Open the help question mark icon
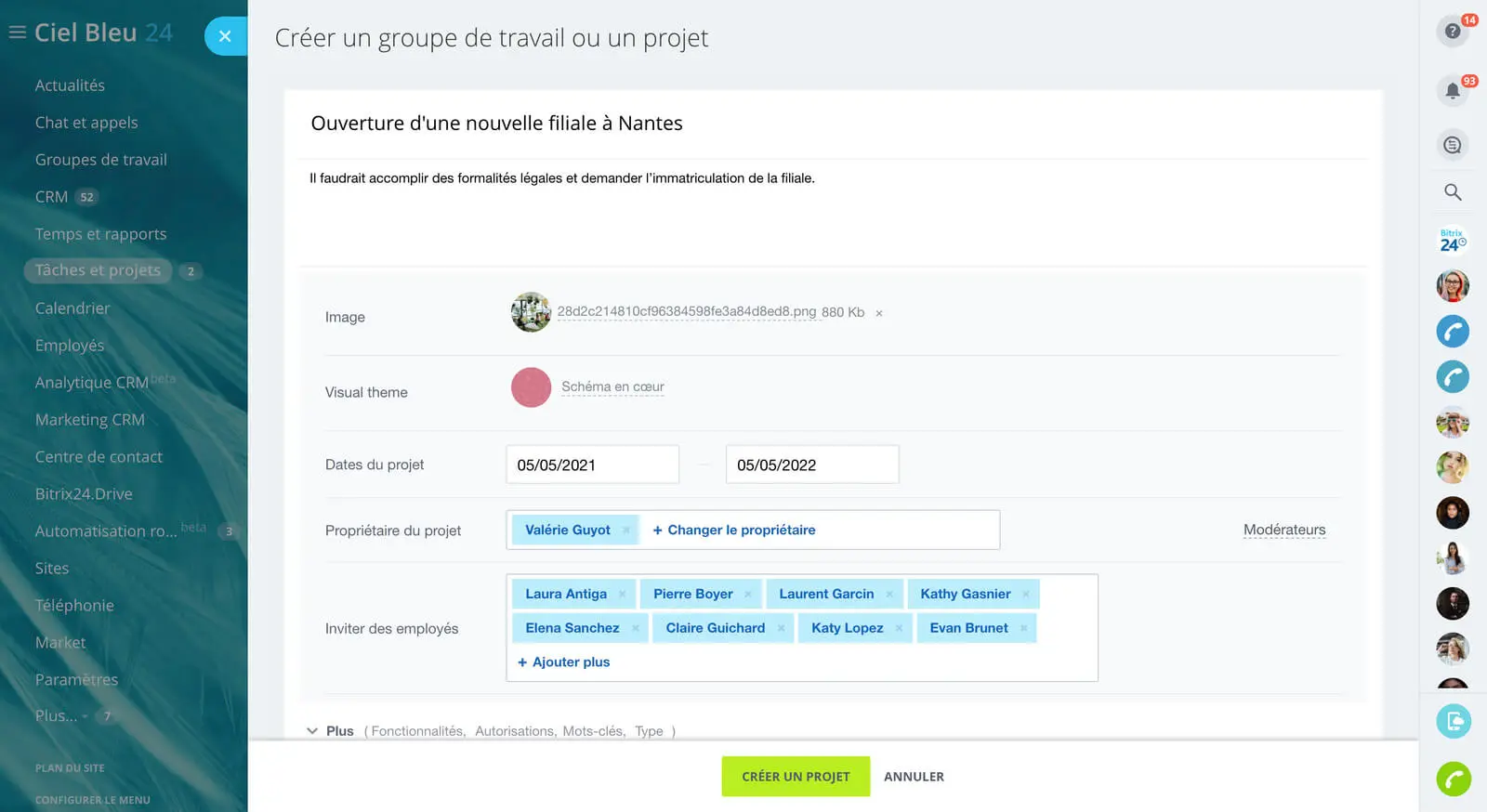The height and width of the screenshot is (812, 1487). pos(1453,32)
